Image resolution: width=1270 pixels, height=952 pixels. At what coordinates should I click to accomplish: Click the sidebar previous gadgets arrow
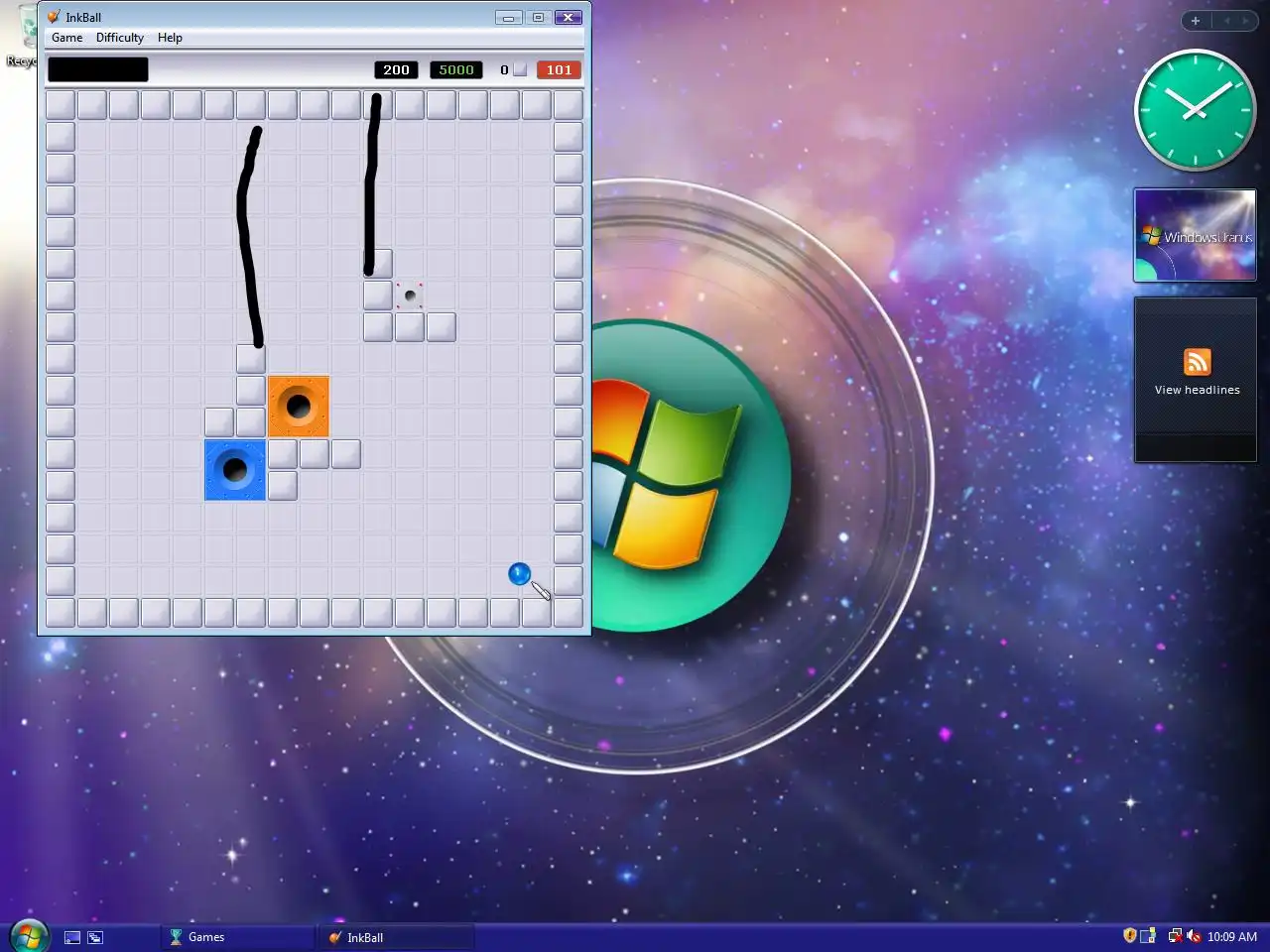click(1226, 21)
